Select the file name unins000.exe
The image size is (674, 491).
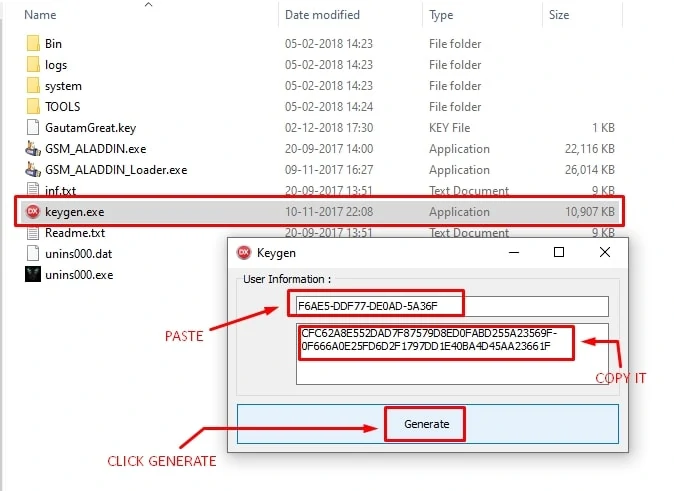pyautogui.click(x=79, y=275)
